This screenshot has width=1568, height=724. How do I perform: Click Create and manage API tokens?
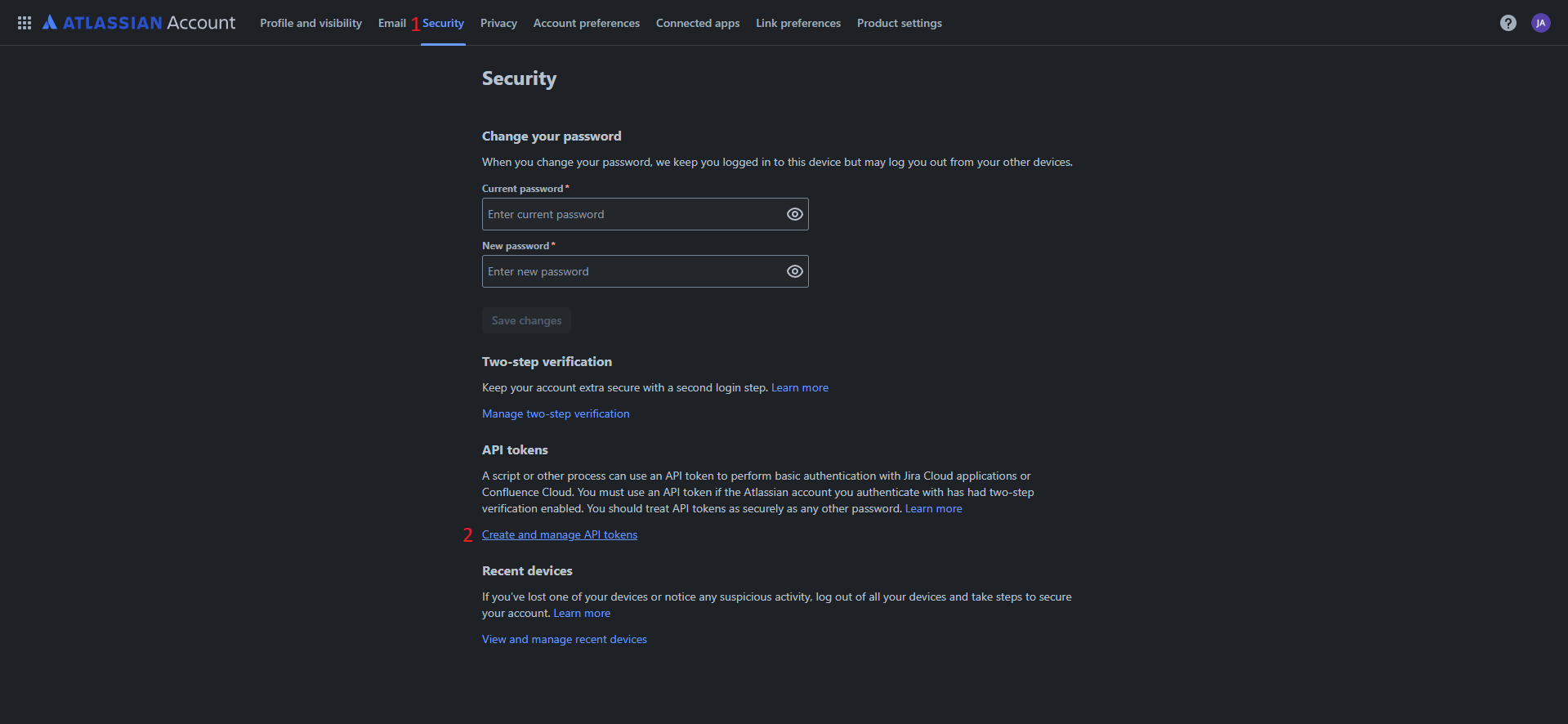point(560,534)
